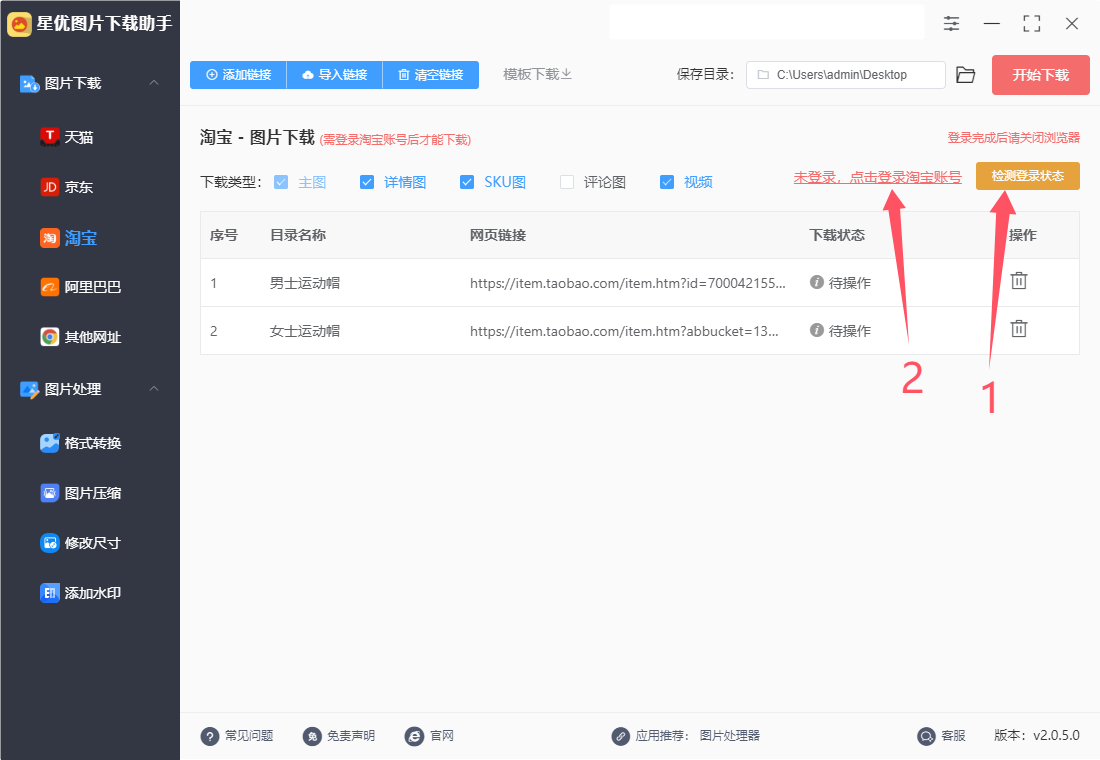
Task: Click the version v2.0.5.0 label
Action: click(x=1037, y=735)
